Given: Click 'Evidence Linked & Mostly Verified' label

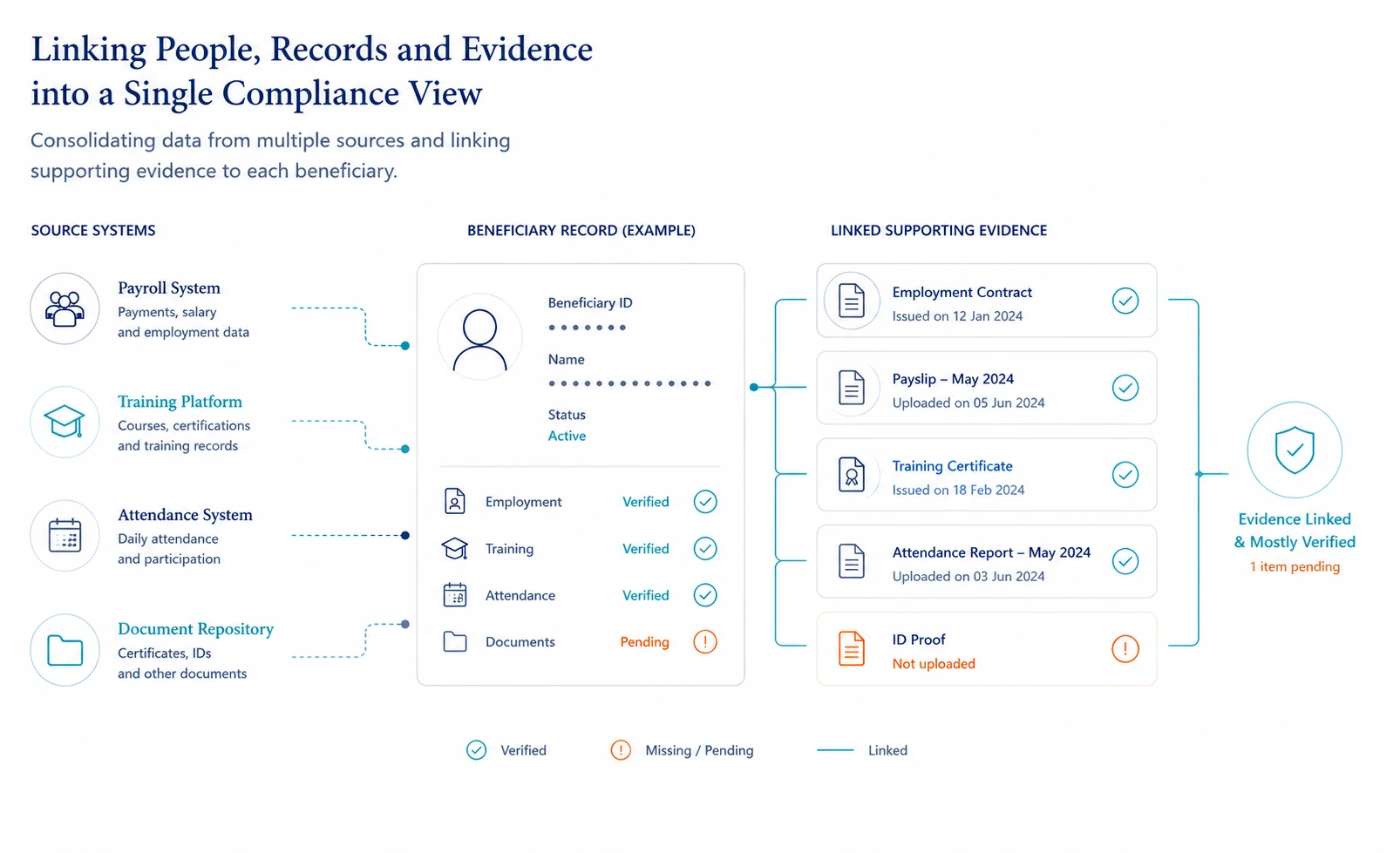Looking at the screenshot, I should coord(1295,530).
